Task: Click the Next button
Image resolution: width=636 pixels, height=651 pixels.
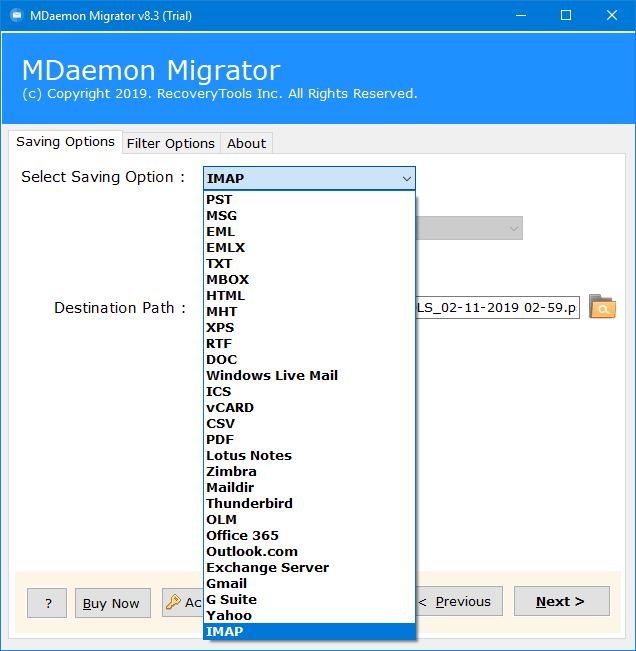Action: tap(562, 601)
